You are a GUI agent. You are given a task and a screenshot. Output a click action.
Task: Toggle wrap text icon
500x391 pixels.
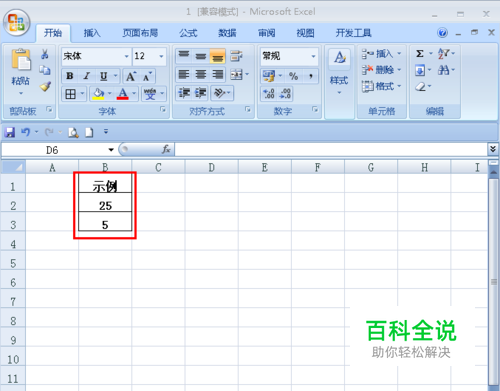click(x=236, y=56)
